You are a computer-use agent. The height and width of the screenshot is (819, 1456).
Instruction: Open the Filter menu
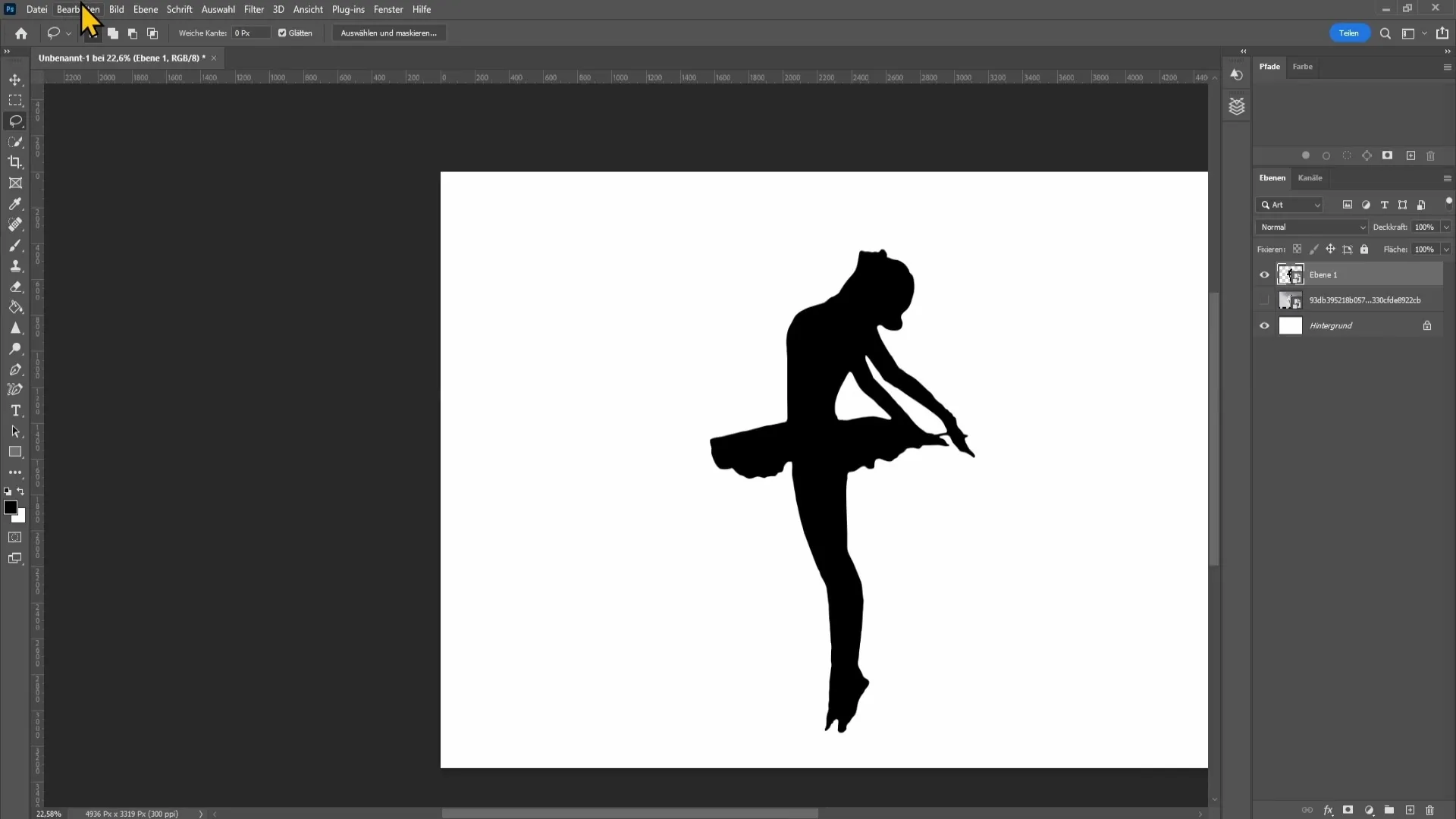pos(254,10)
